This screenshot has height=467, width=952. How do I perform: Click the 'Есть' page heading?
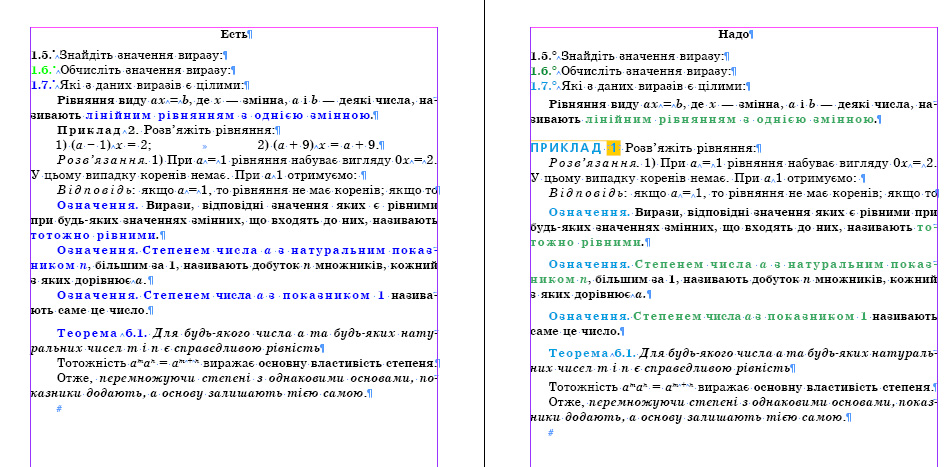pos(234,34)
